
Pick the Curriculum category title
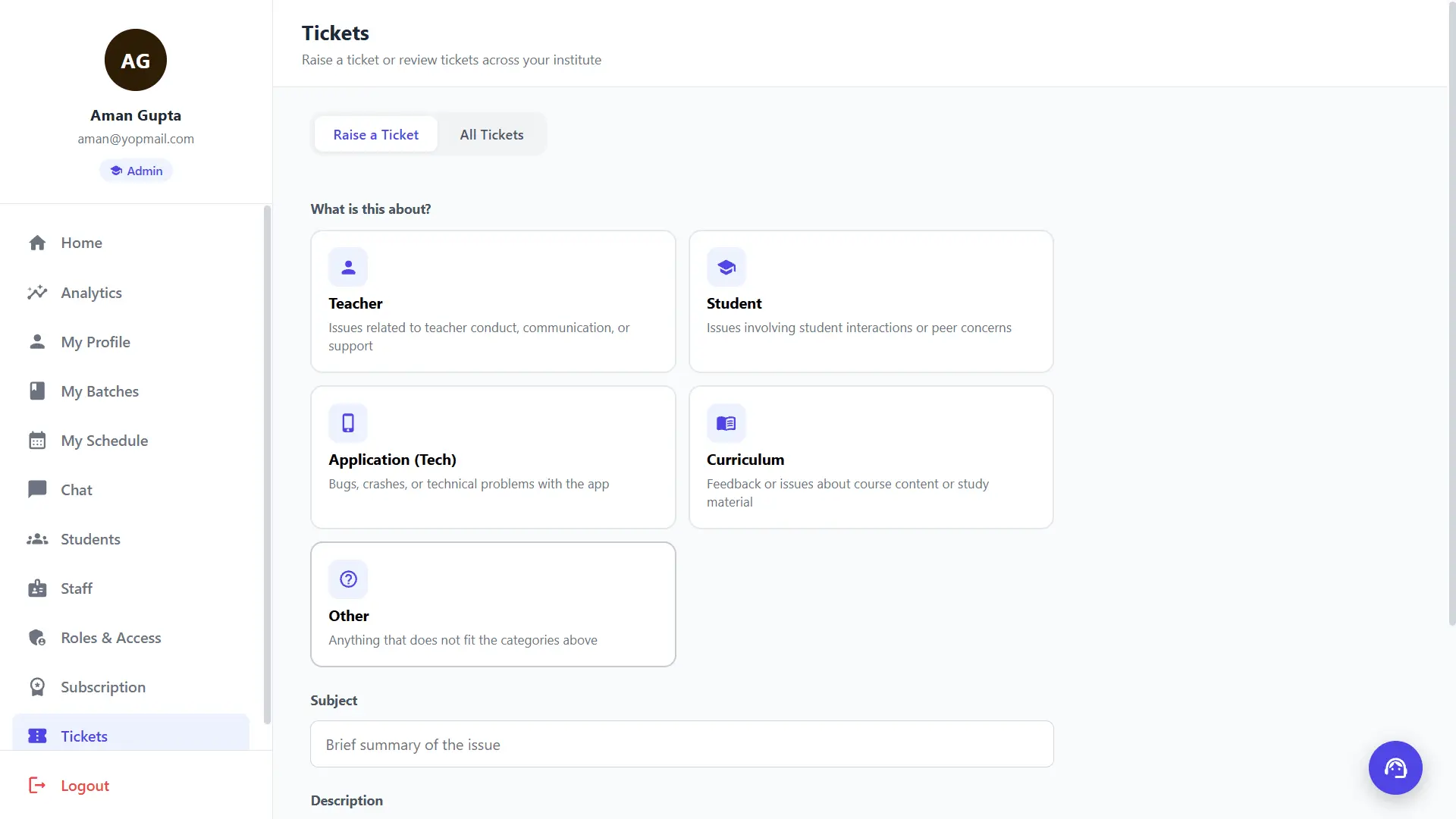pyautogui.click(x=745, y=460)
